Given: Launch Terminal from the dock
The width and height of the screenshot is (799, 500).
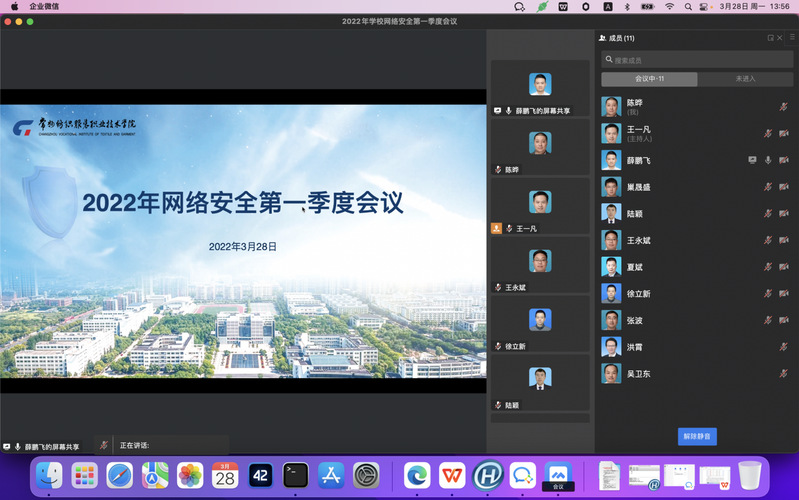Looking at the screenshot, I should click(x=296, y=475).
